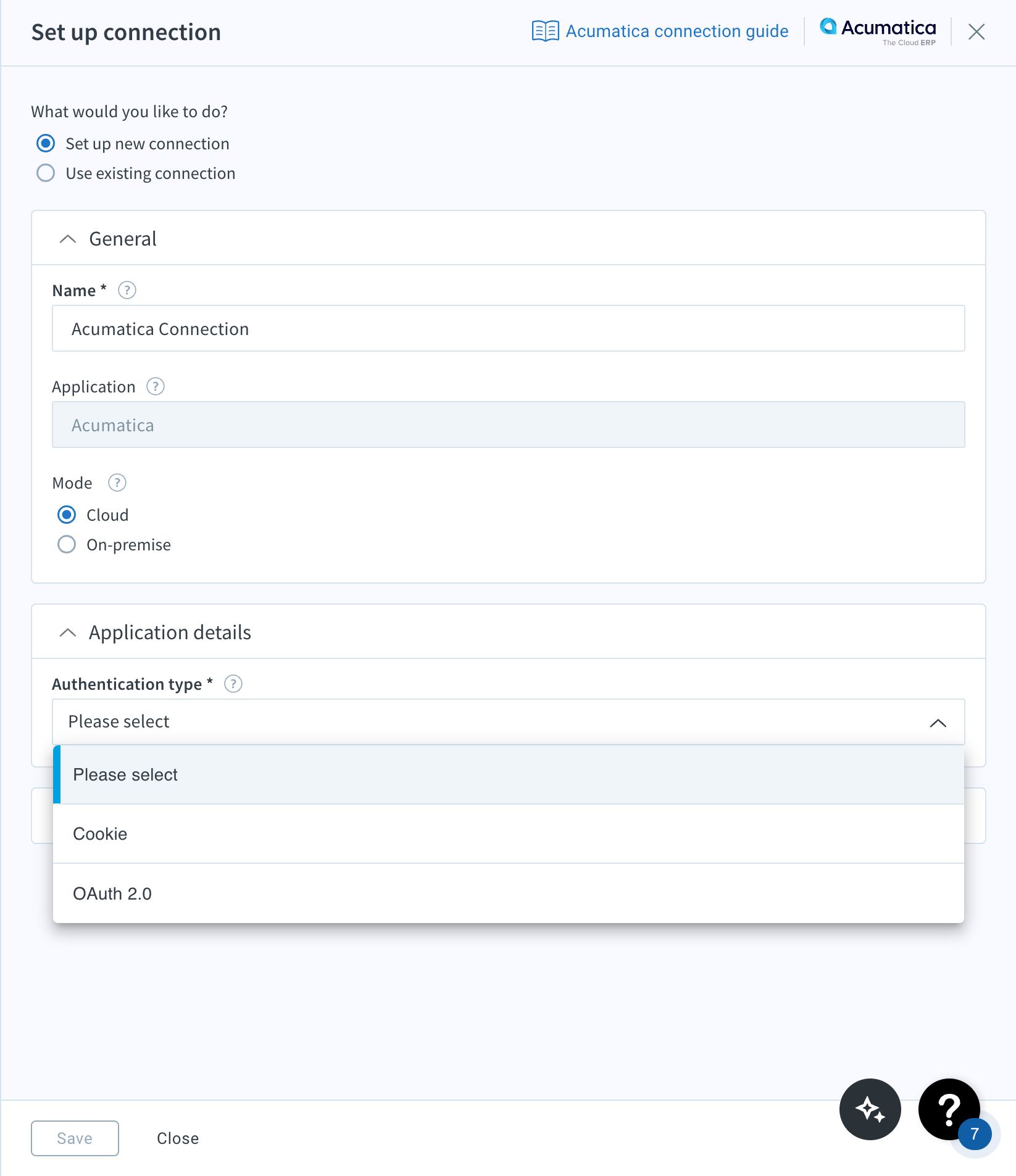Select Cloud mode radio button
The image size is (1016, 1176).
pos(67,515)
